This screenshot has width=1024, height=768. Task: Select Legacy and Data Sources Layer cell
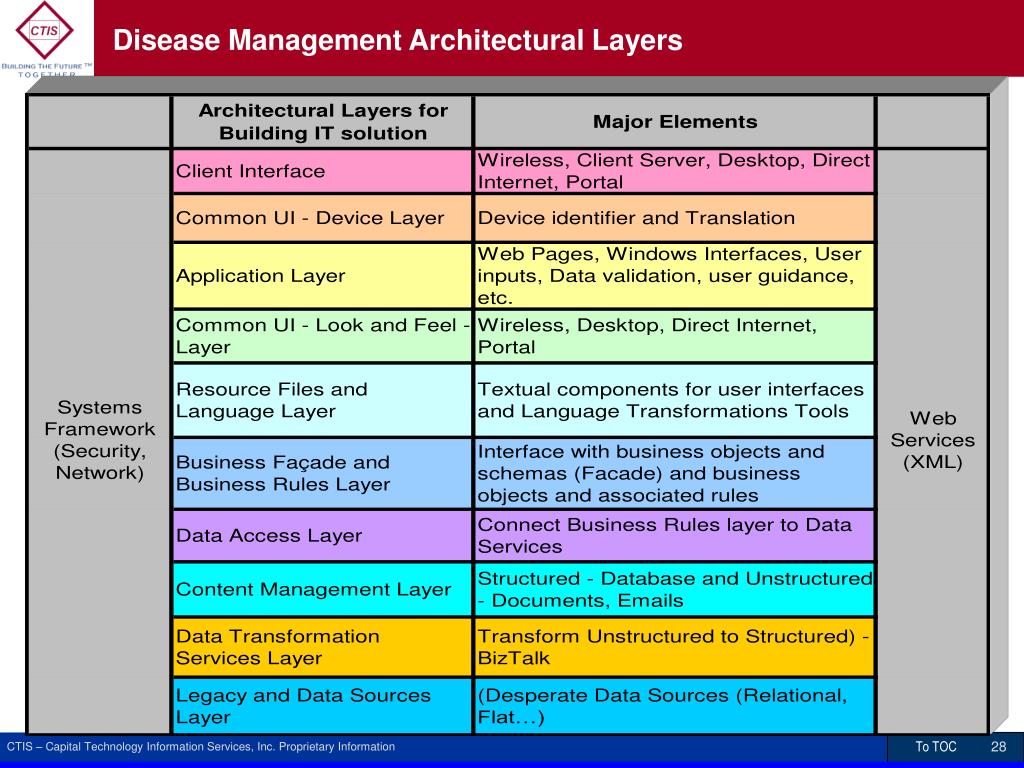[x=323, y=706]
